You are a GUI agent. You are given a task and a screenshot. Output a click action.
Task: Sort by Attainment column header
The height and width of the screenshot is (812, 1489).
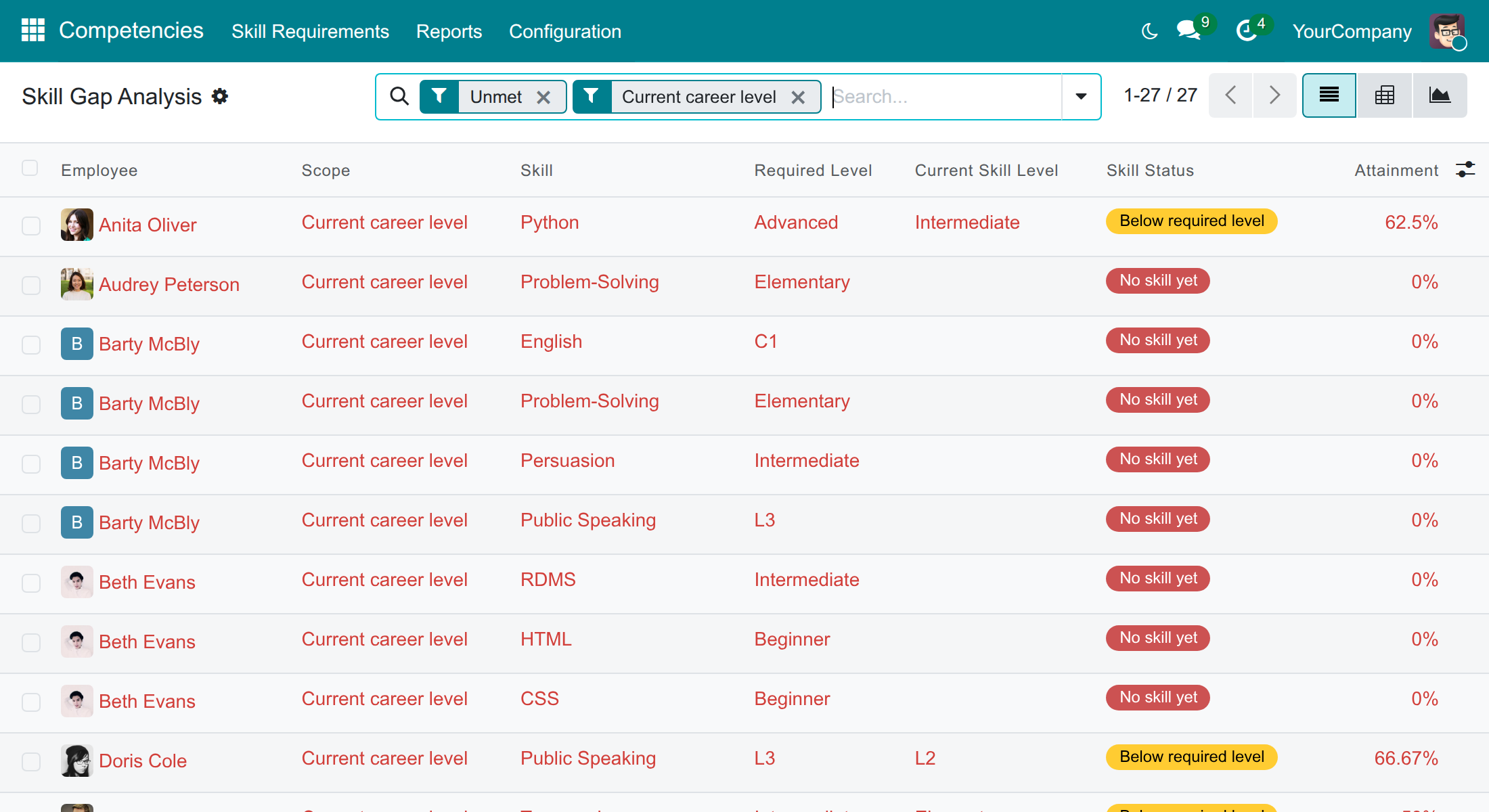click(1396, 171)
